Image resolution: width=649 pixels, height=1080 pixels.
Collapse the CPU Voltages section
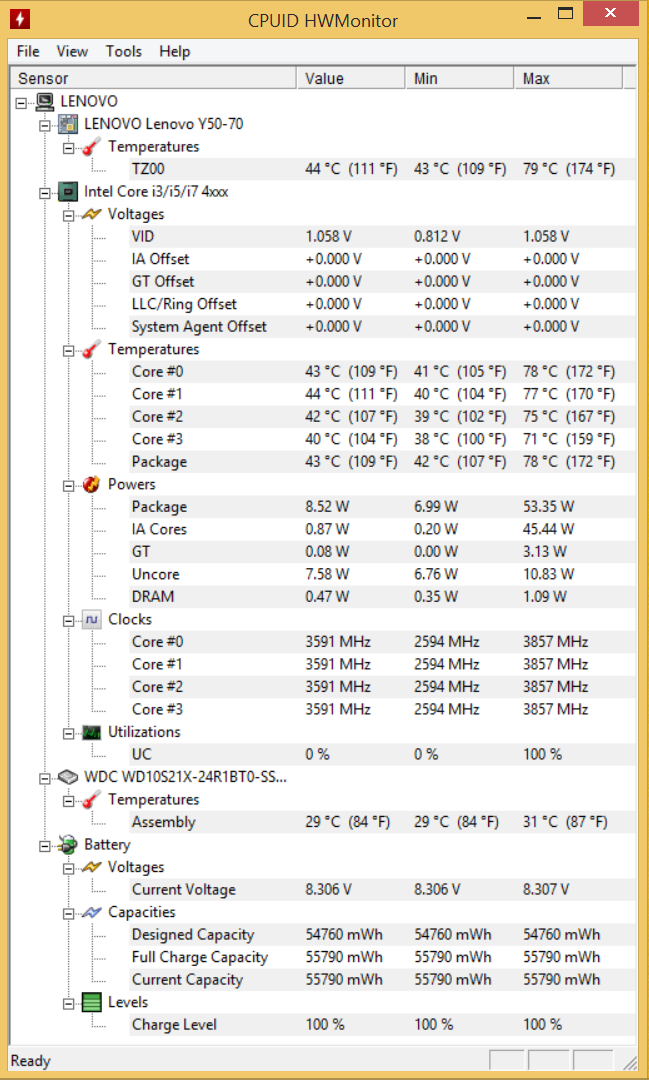[x=68, y=216]
